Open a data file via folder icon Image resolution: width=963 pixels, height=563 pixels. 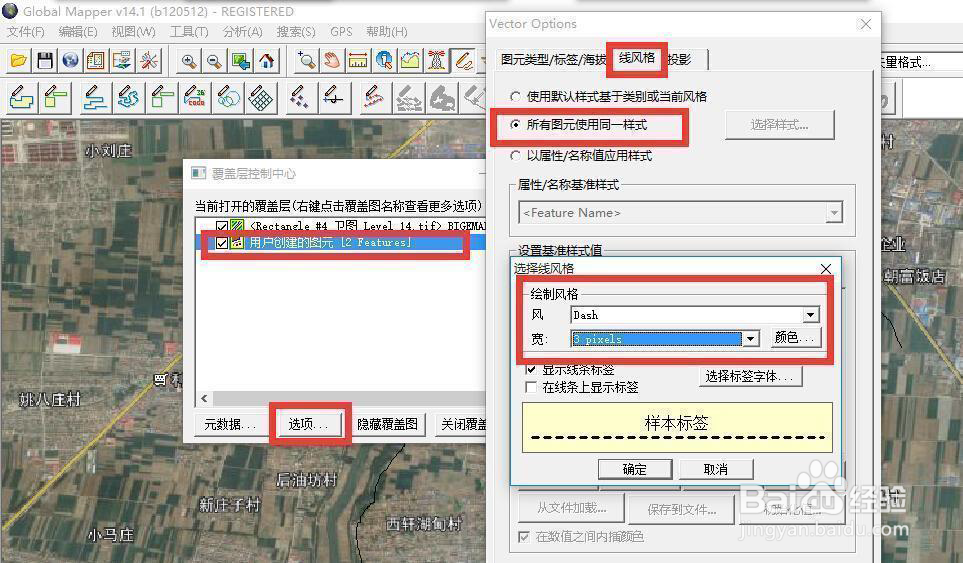click(19, 61)
